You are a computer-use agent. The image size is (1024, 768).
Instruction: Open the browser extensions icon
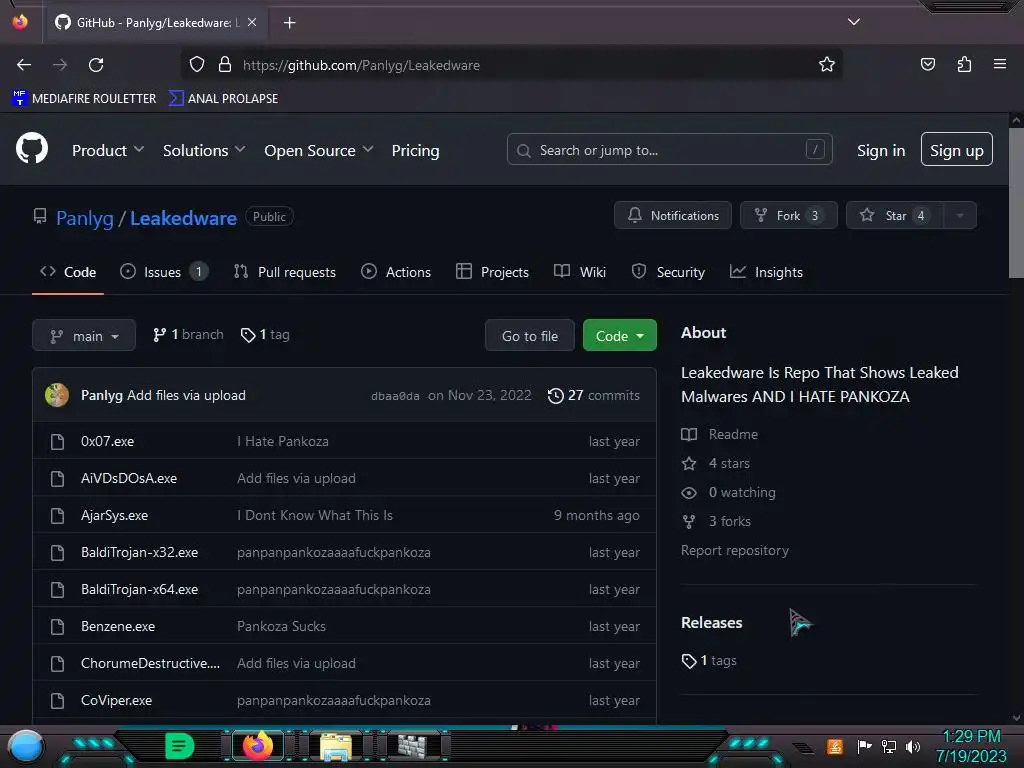(x=964, y=64)
